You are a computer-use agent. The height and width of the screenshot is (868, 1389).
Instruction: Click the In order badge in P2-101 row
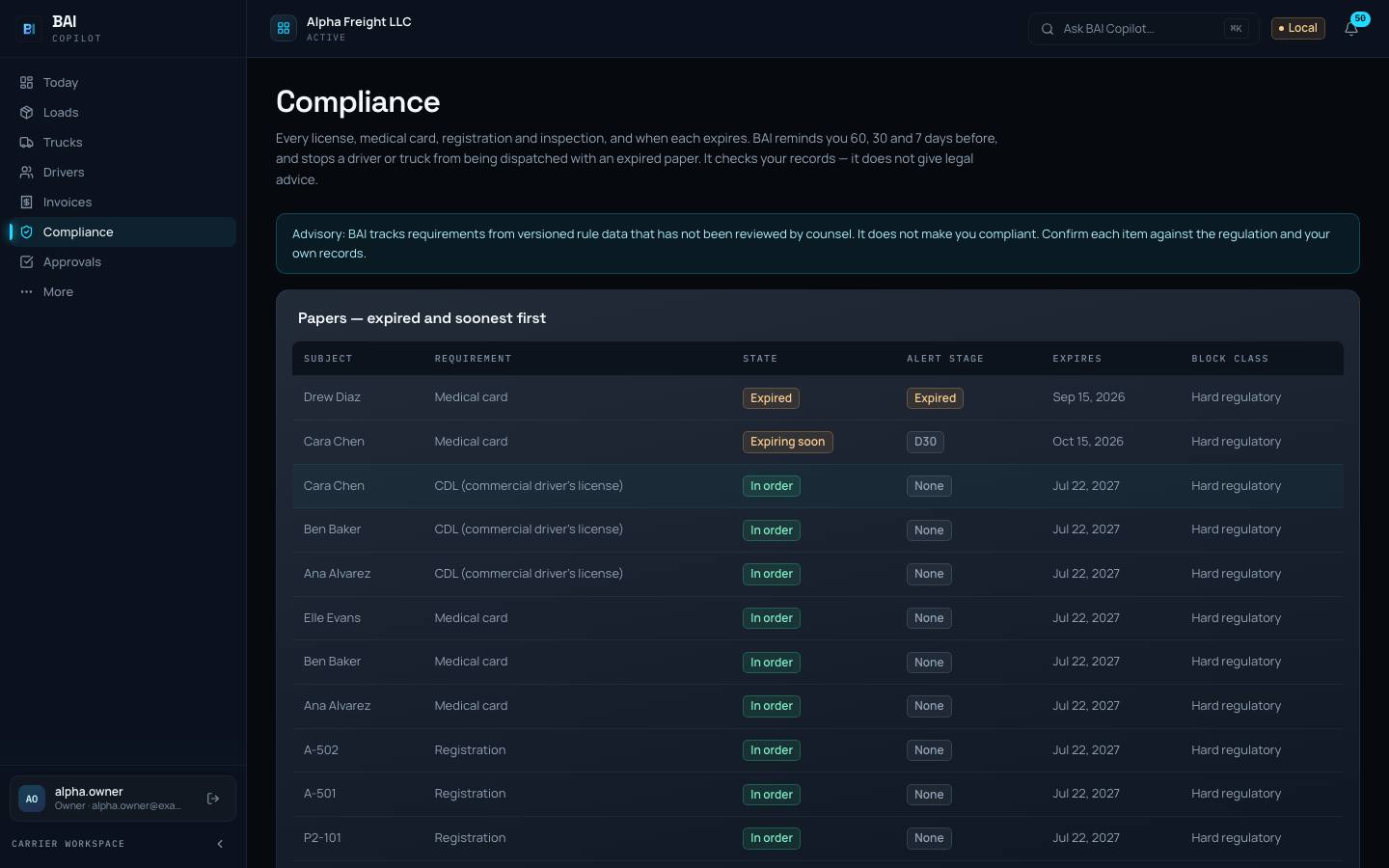(x=771, y=838)
